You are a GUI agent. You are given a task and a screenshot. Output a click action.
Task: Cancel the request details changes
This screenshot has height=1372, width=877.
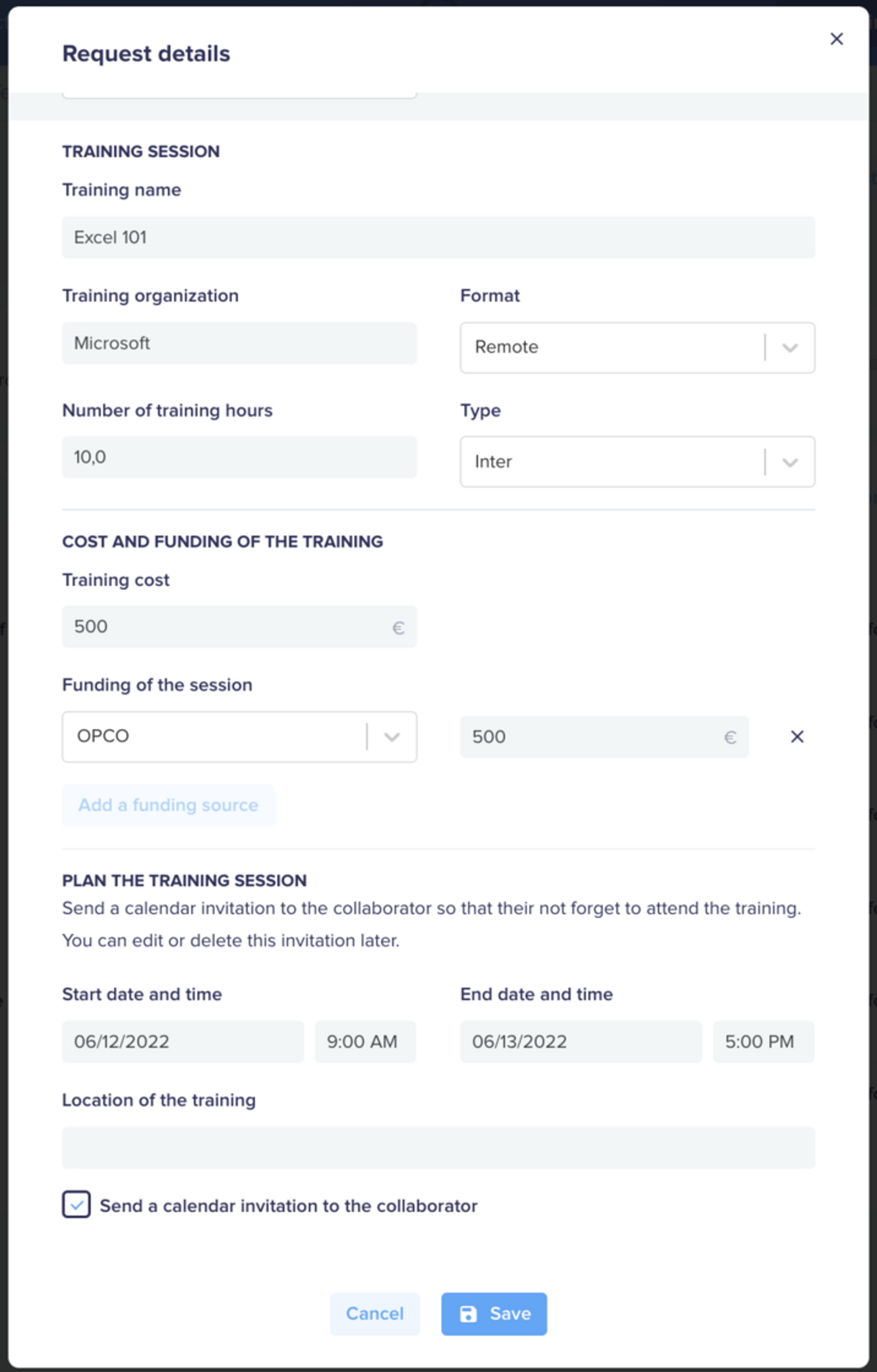click(375, 1314)
